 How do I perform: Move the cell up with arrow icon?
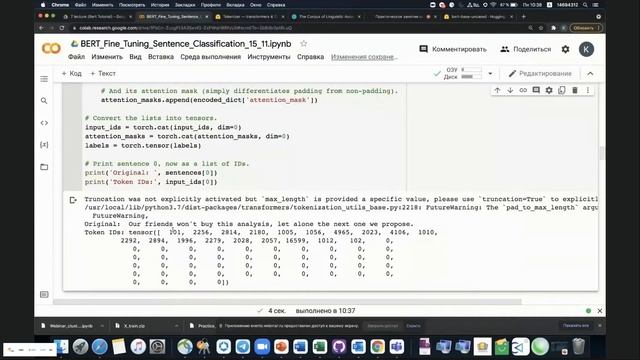[497, 90]
